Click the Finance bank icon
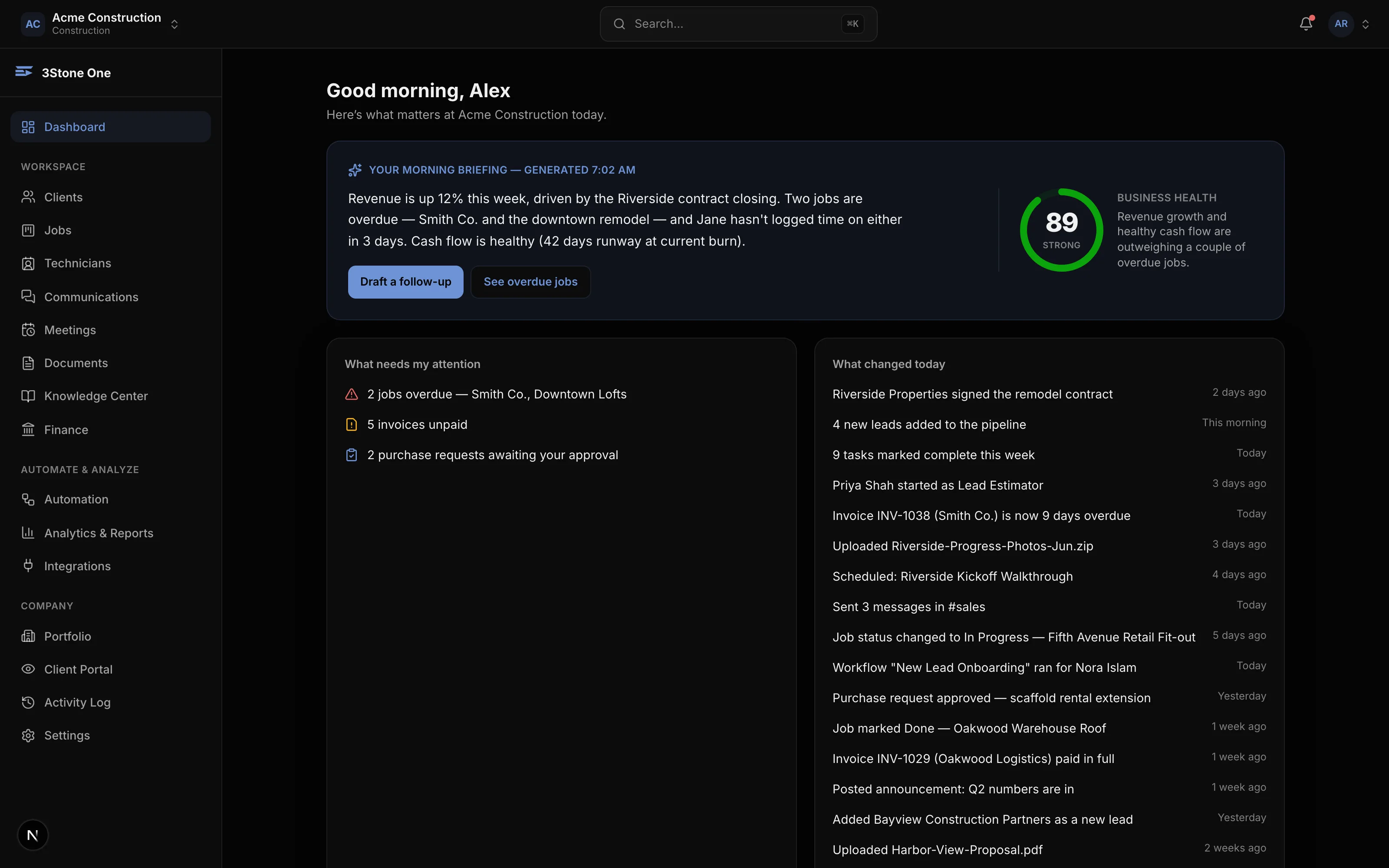This screenshot has height=868, width=1389. click(x=28, y=429)
